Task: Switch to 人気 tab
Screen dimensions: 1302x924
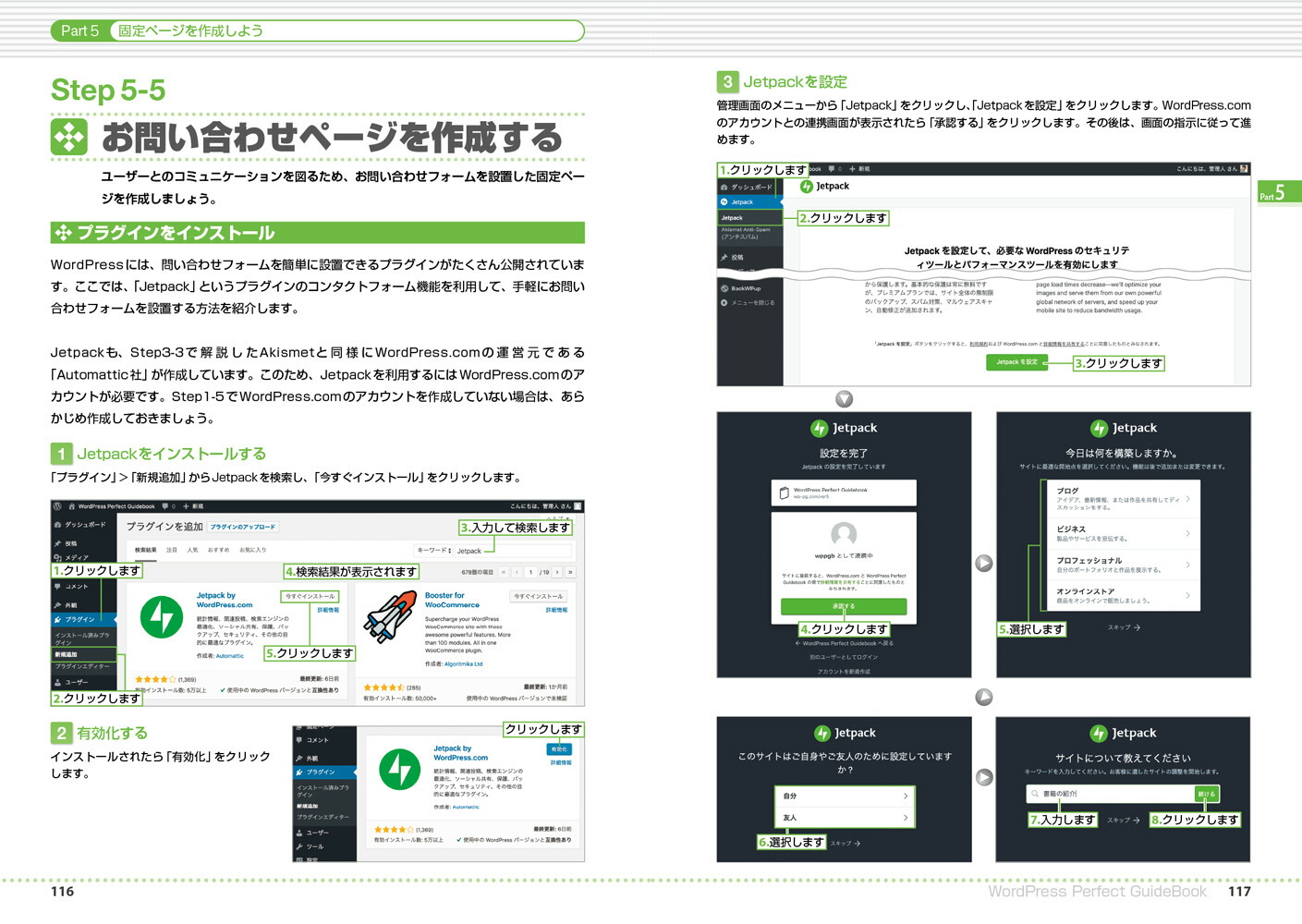Action: pos(192,550)
